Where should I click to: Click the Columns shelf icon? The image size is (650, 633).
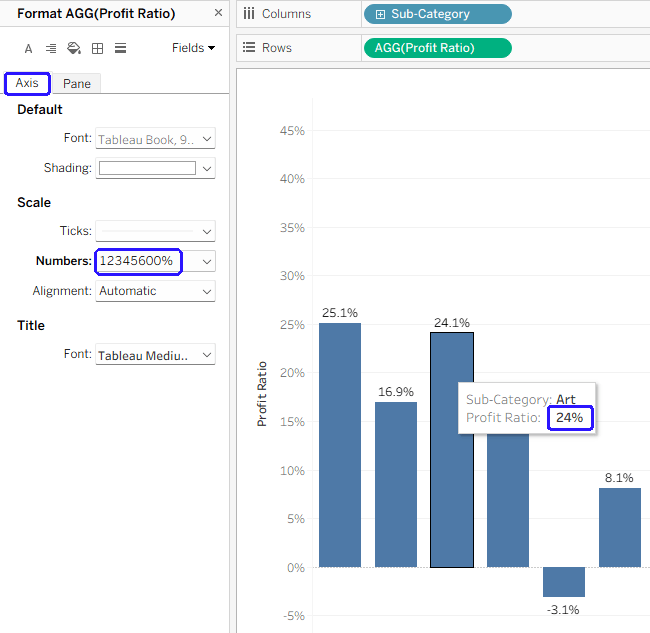[x=248, y=14]
